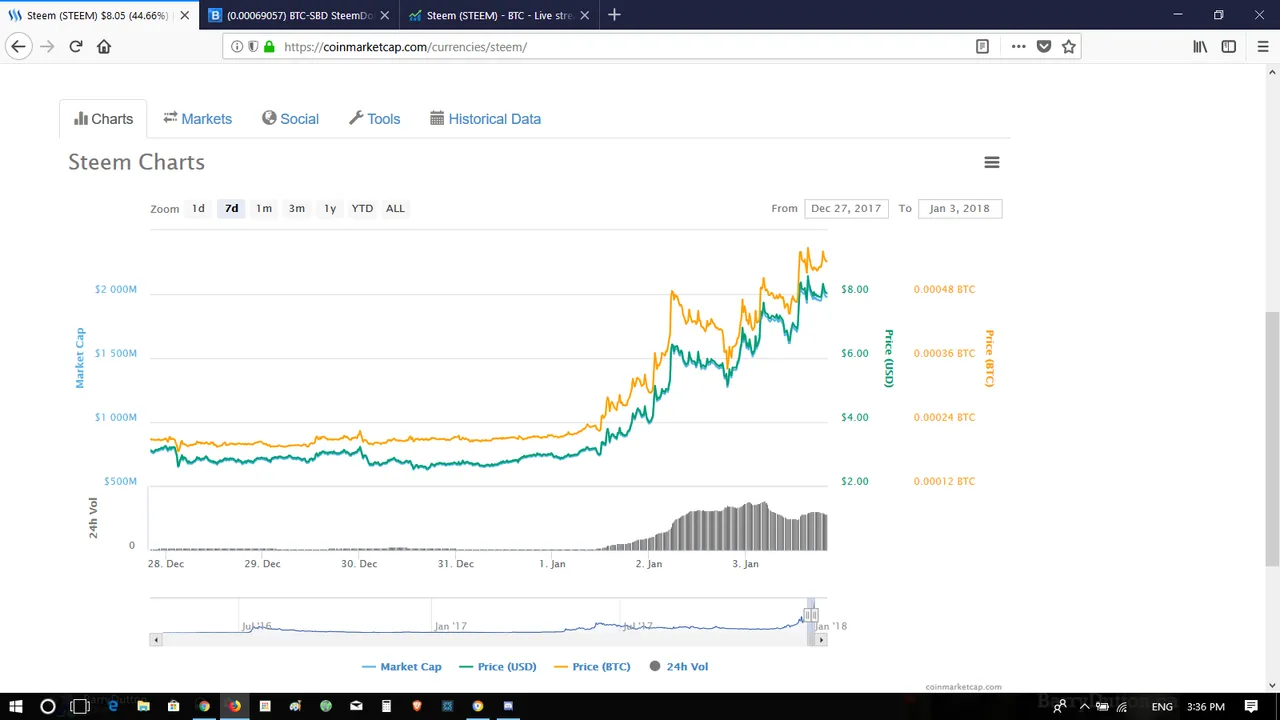The width and height of the screenshot is (1280, 720).
Task: Click the browser Back arrow button
Action: coord(18,46)
